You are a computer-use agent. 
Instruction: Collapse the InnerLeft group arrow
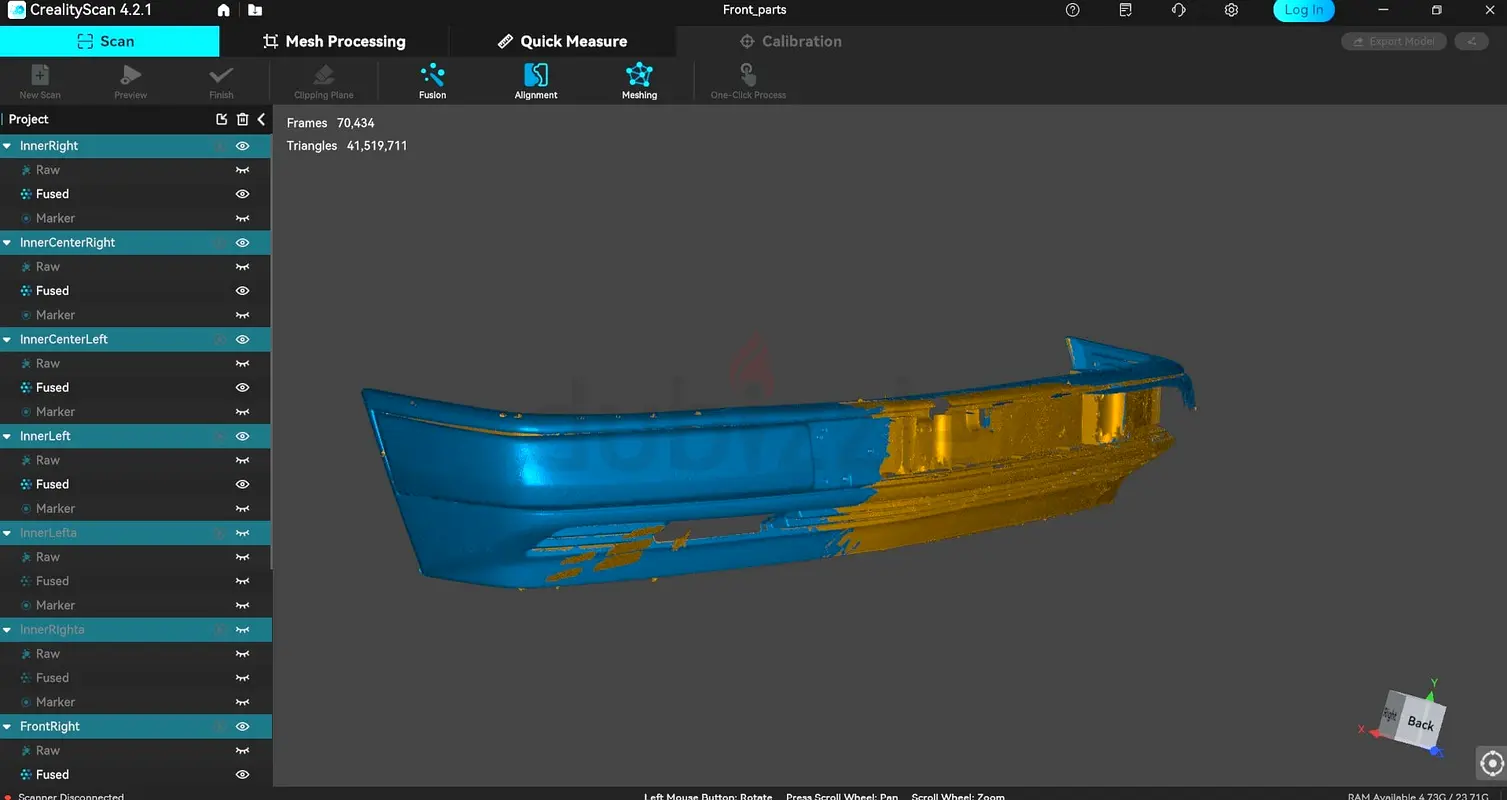click(8, 436)
